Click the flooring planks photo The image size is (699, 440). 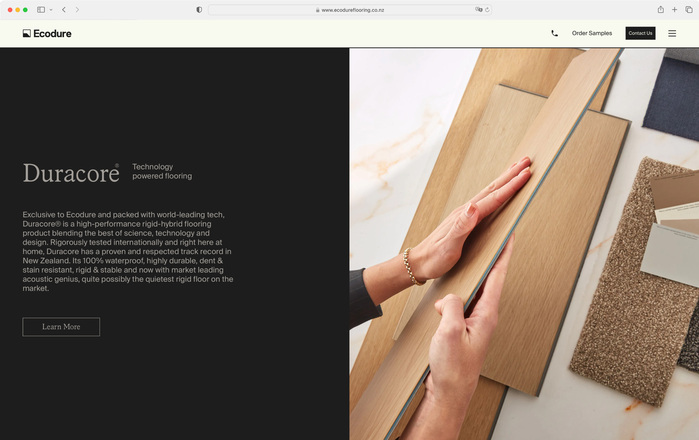point(524,244)
